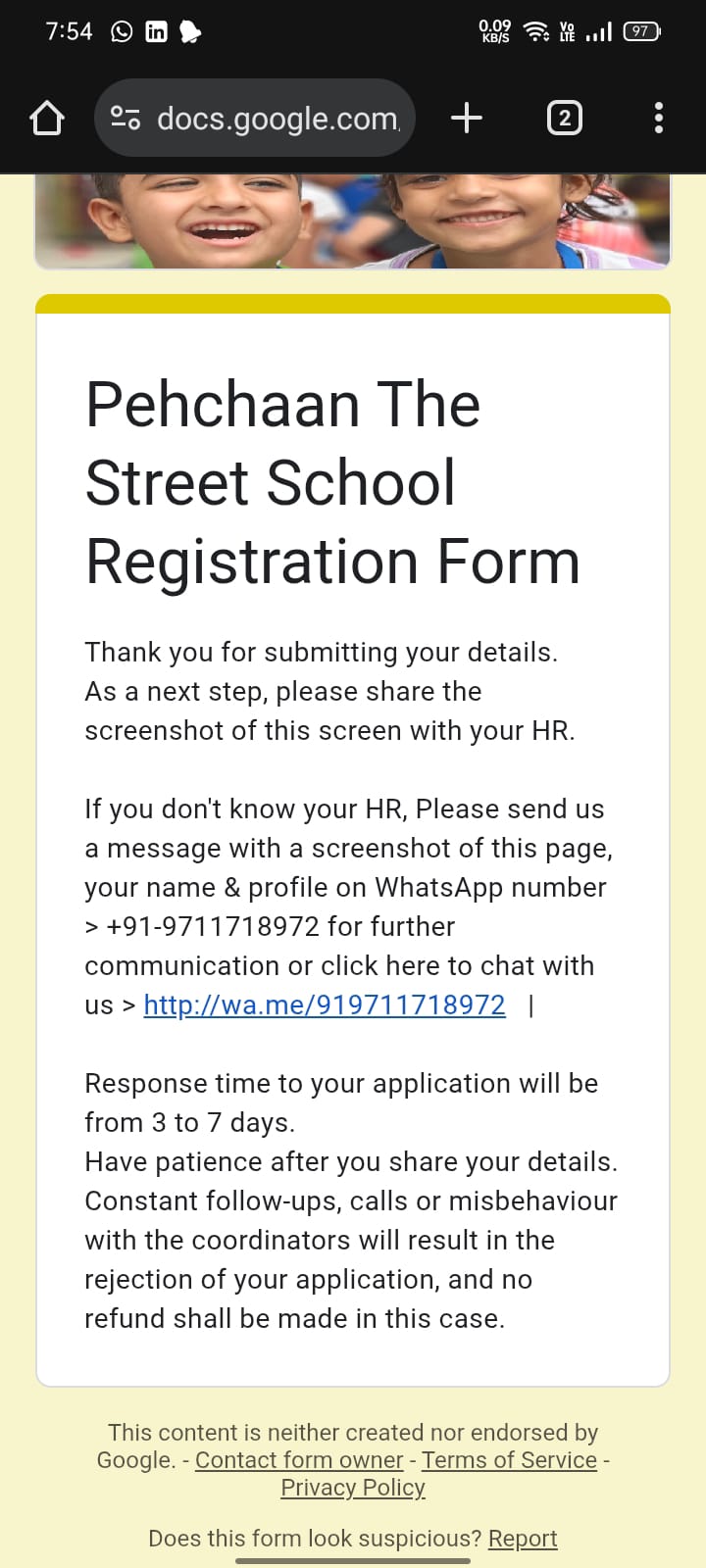Report this form as suspicious
Image resolution: width=706 pixels, height=1568 pixels.
coord(523,1539)
